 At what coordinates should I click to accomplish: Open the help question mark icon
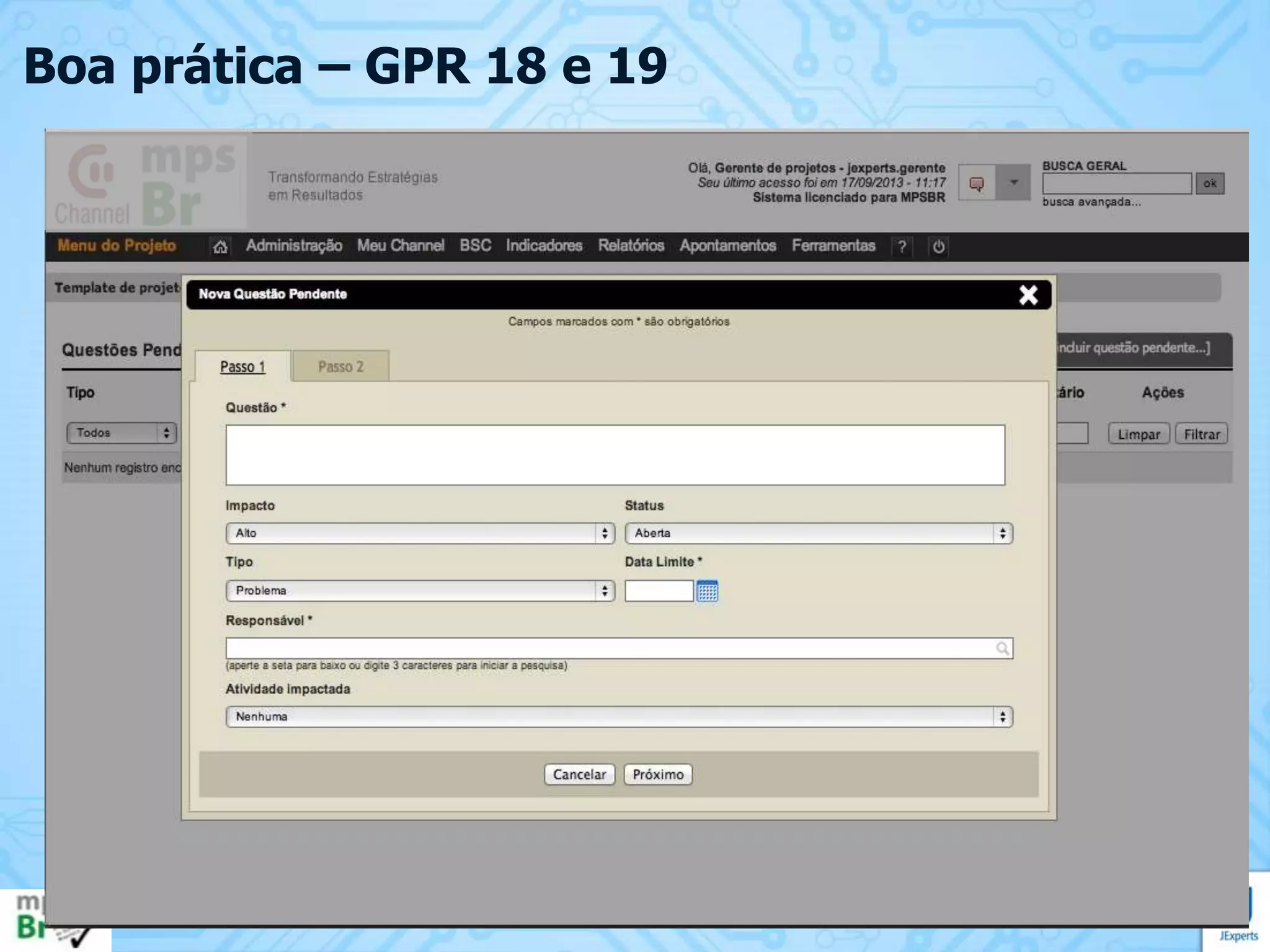coord(902,247)
